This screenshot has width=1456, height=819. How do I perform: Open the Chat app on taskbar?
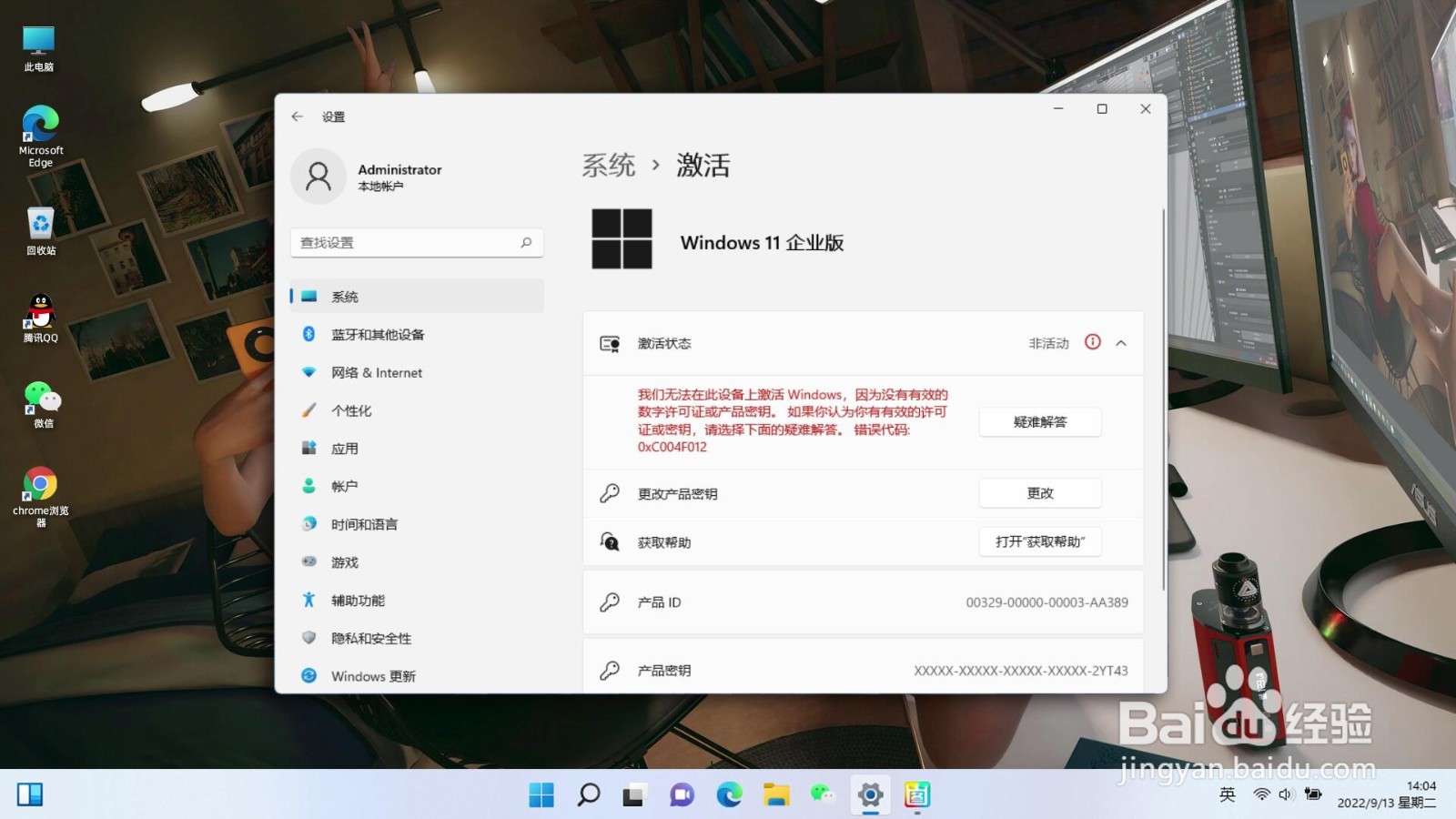coord(682,795)
